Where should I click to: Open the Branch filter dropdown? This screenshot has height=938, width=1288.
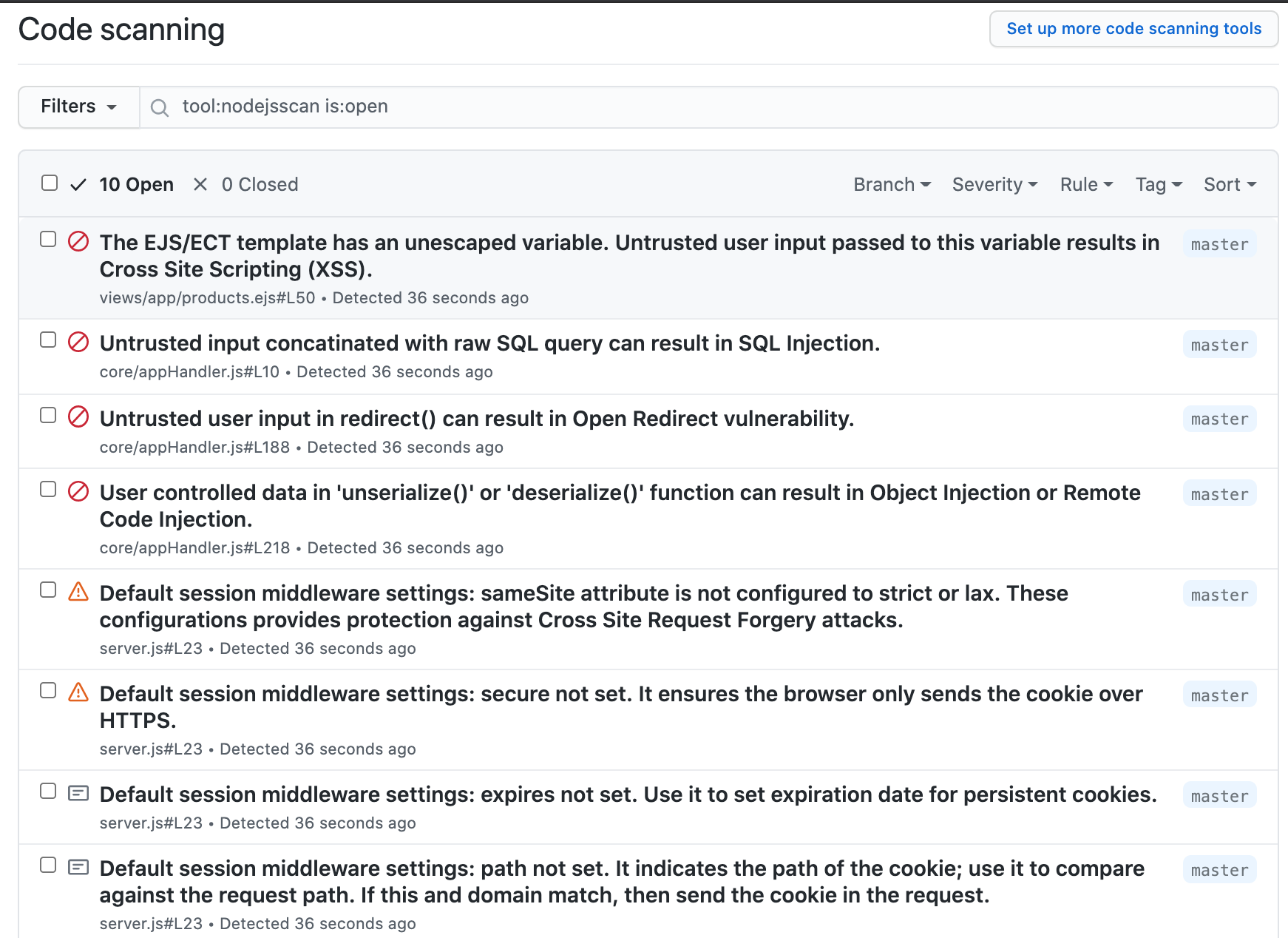tap(891, 184)
